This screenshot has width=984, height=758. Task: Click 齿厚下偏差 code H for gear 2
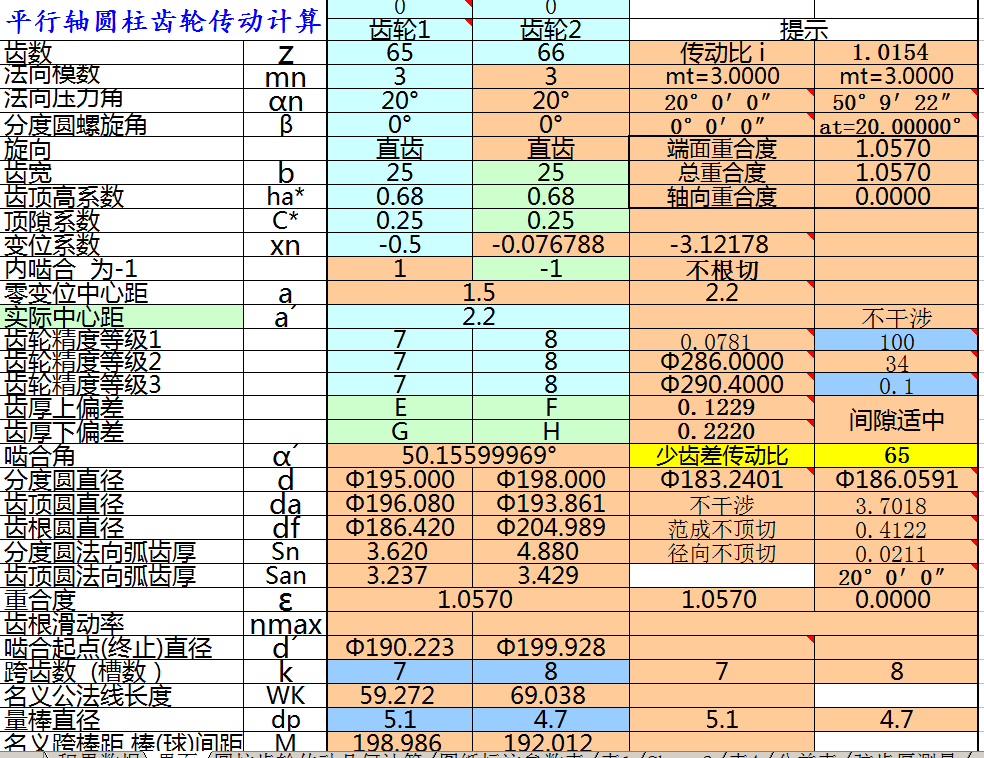(550, 432)
